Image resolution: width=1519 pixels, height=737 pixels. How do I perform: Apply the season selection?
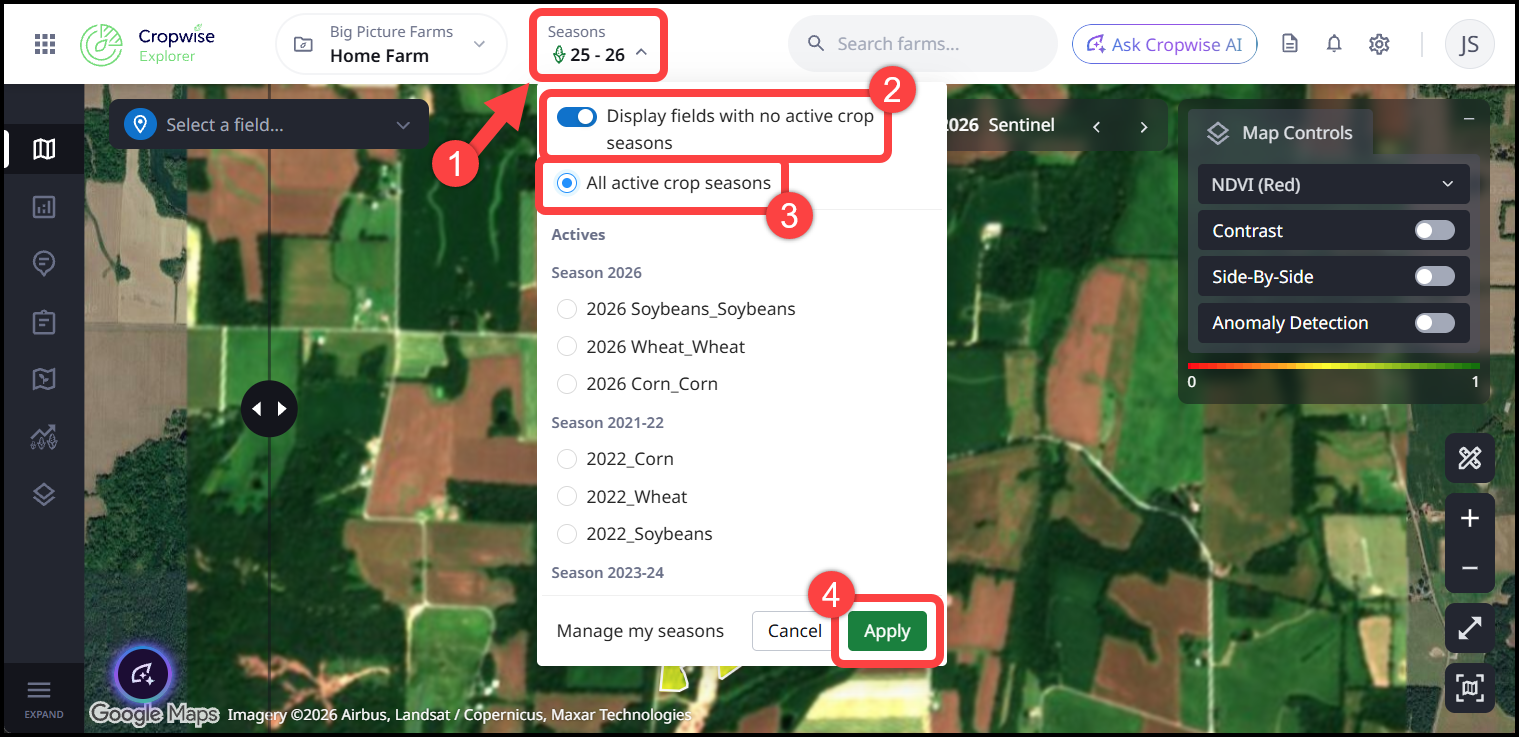coord(887,631)
